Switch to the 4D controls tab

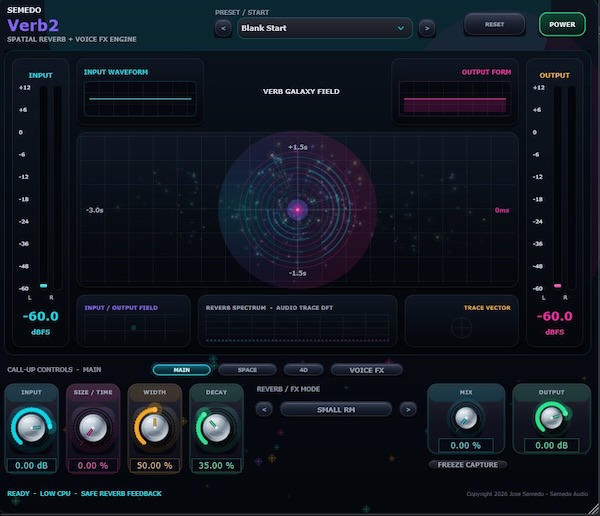coord(303,370)
